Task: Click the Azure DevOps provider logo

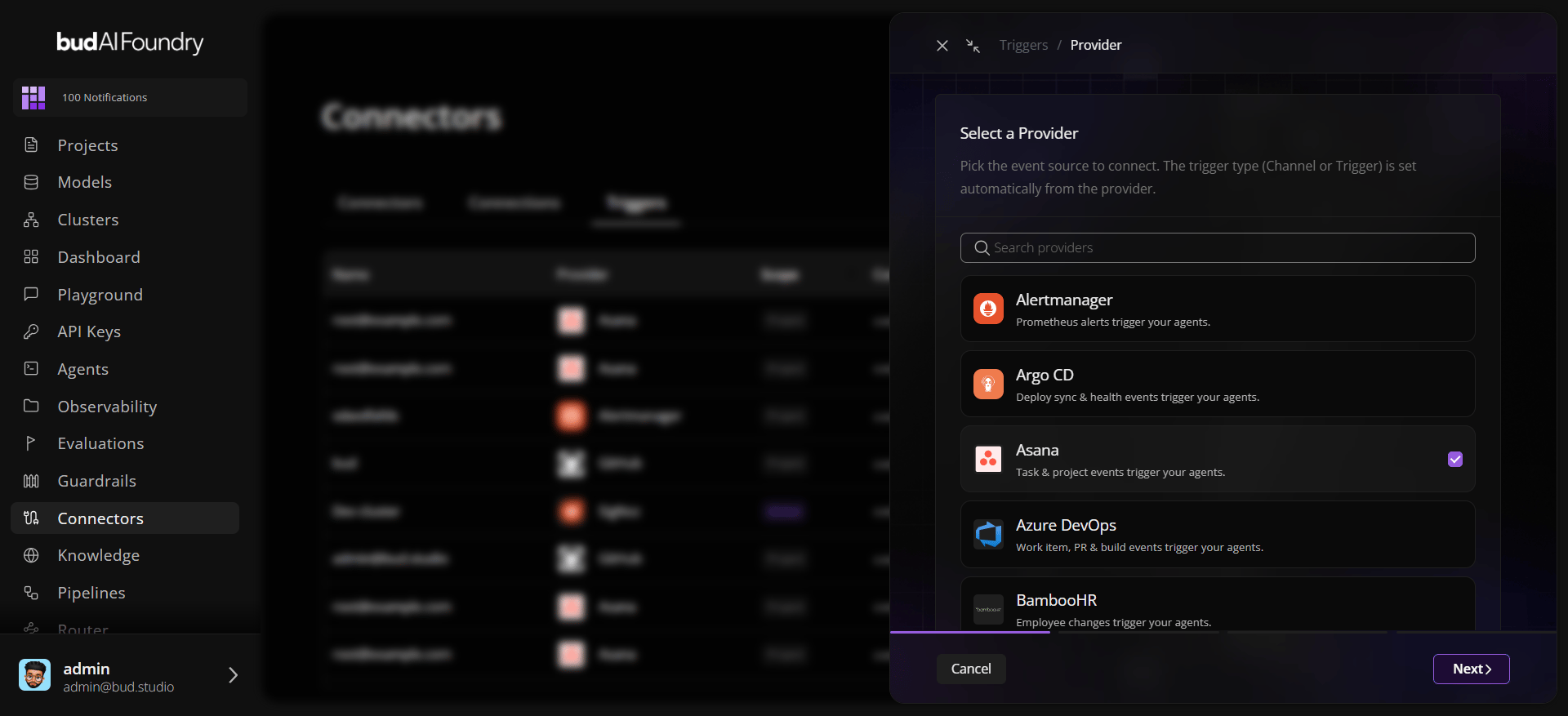Action: 988,534
